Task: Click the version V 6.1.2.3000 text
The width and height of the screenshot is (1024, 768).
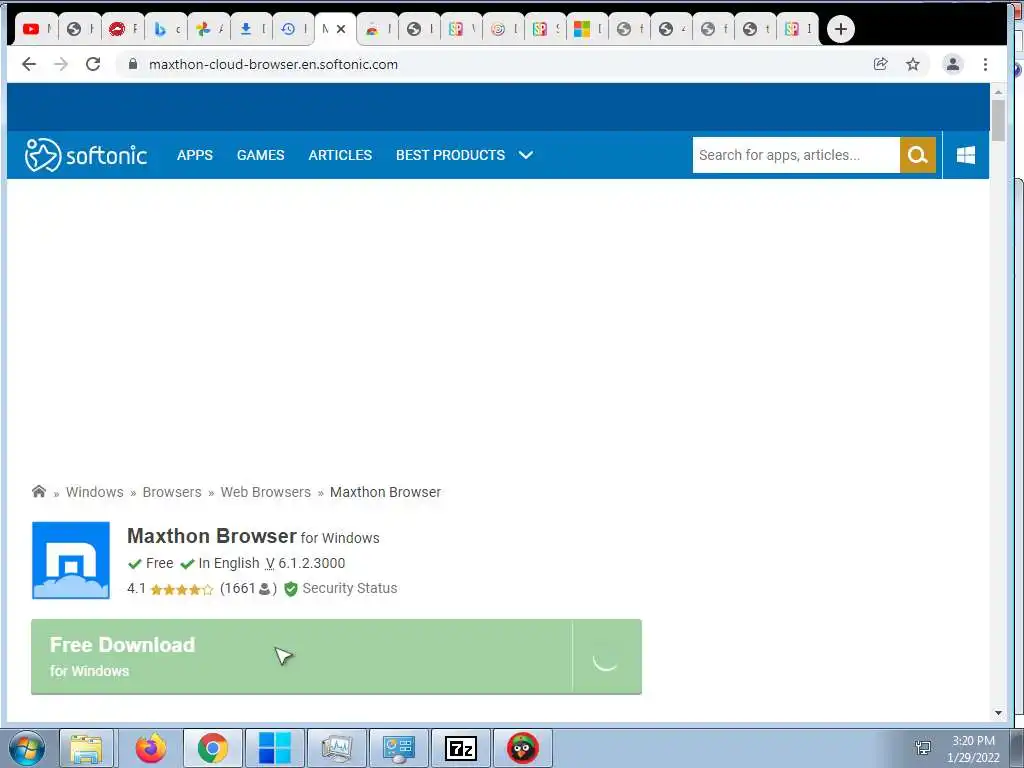Action: [x=305, y=563]
